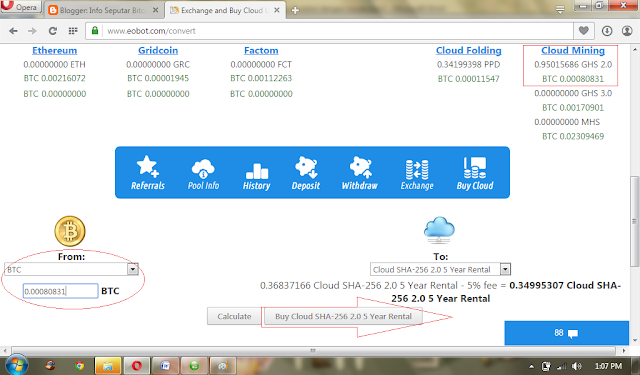
Task: Focus the BTC amount input field
Action: [60, 291]
